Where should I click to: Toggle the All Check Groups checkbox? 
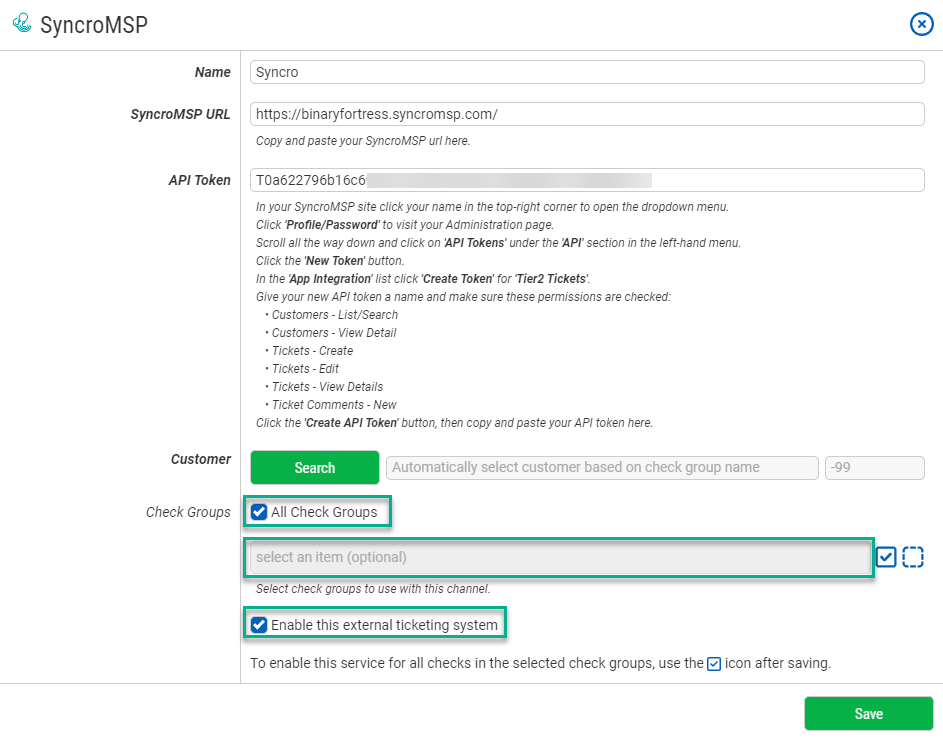coord(258,512)
